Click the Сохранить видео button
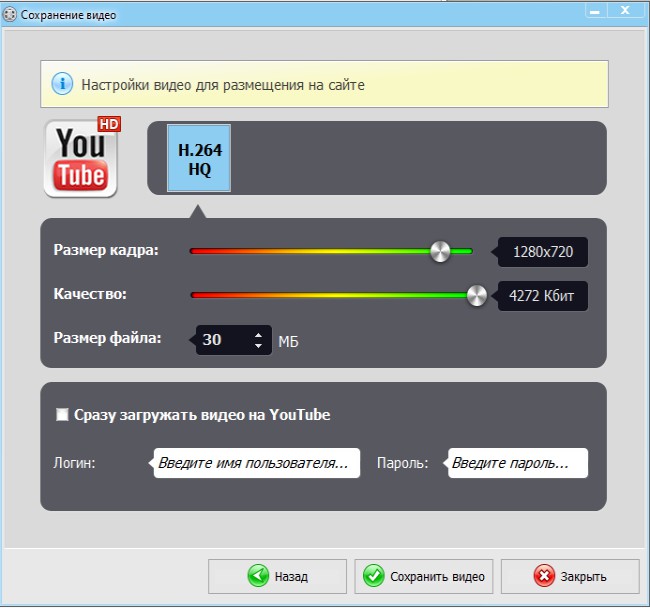650x608 pixels. coord(424,576)
